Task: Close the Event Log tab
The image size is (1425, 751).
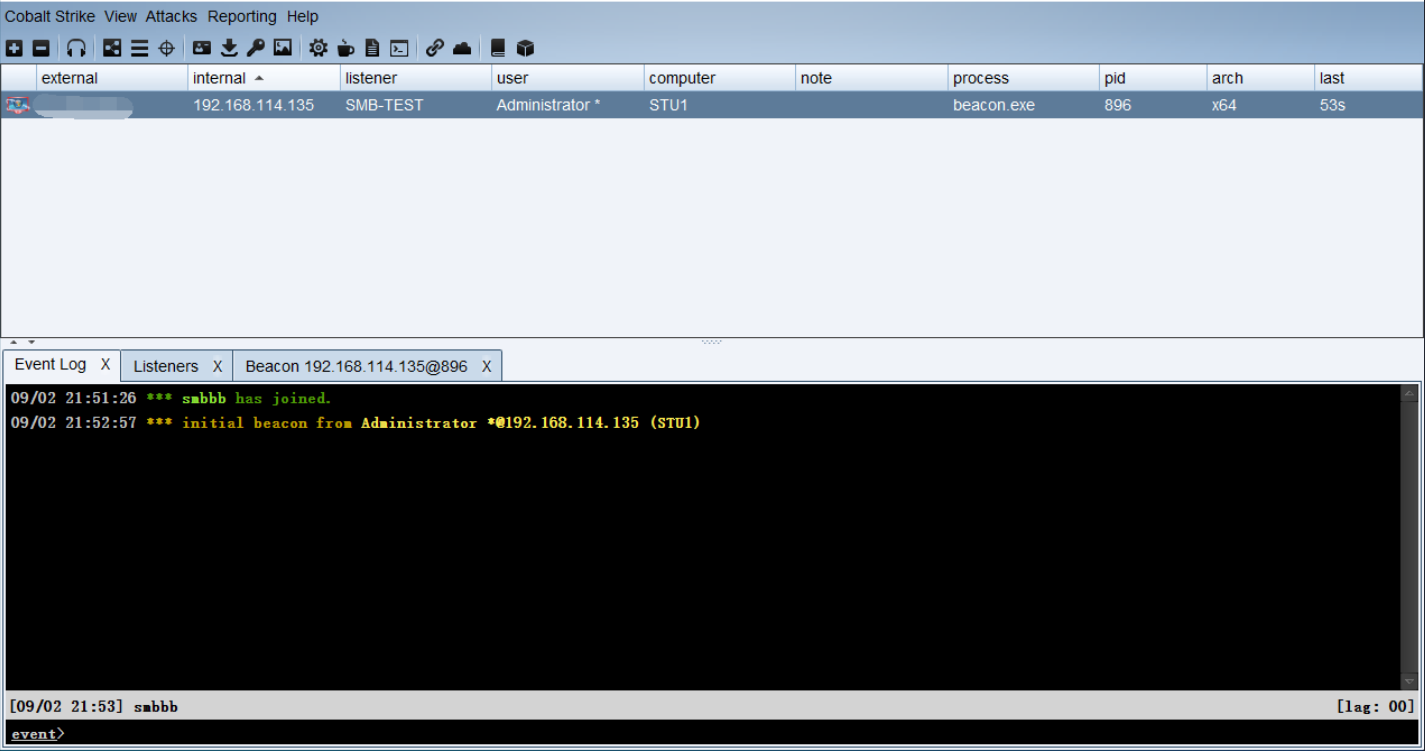Action: point(105,365)
